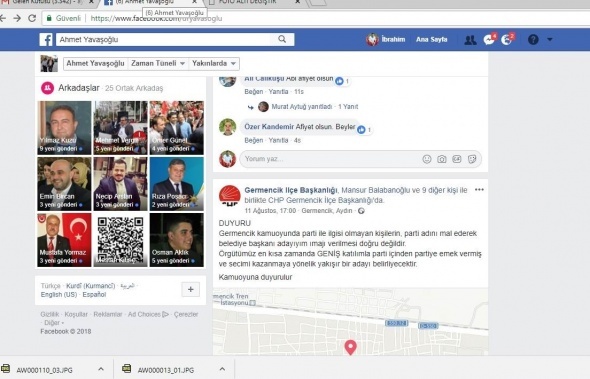Open the AW000013_01.JPG download menu arrow
The height and width of the screenshot is (379, 590).
(x=222, y=369)
